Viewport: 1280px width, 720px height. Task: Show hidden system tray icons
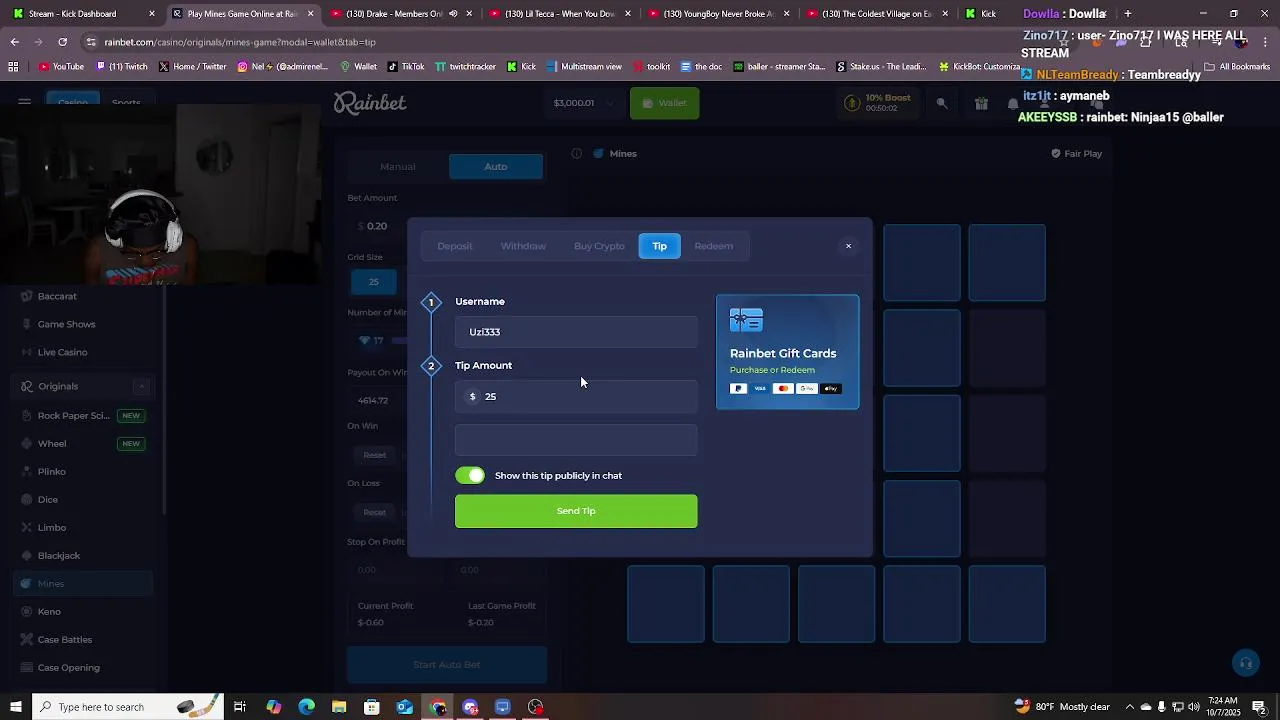tap(1129, 707)
